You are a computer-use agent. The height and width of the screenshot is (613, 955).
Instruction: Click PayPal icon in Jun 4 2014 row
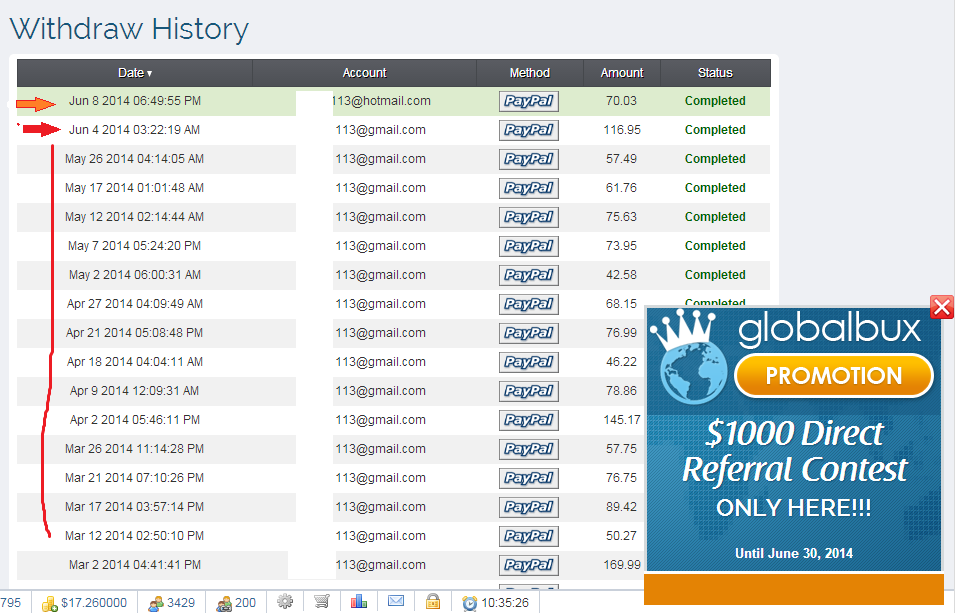pyautogui.click(x=529, y=130)
